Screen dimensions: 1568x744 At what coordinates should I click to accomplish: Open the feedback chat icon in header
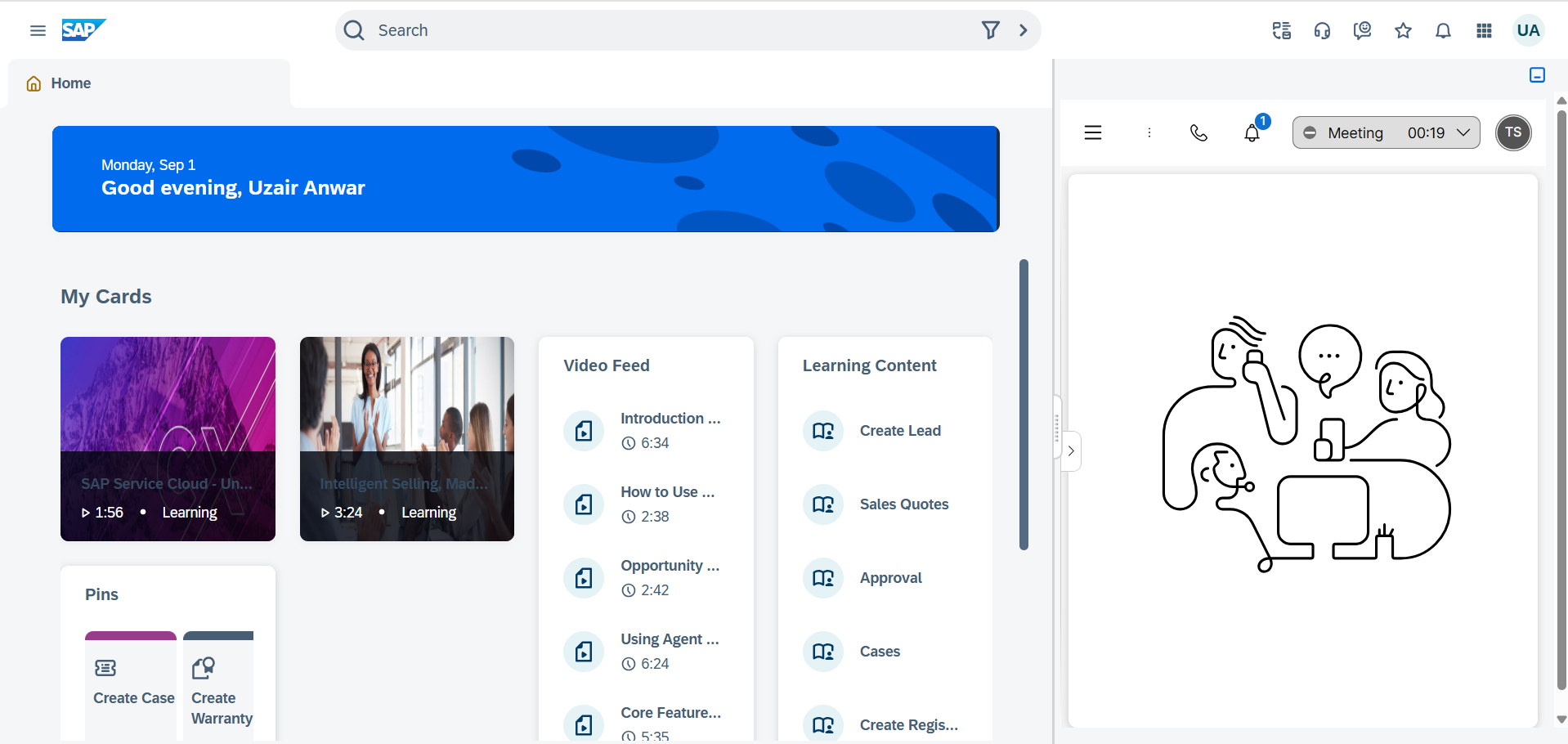tap(1362, 31)
